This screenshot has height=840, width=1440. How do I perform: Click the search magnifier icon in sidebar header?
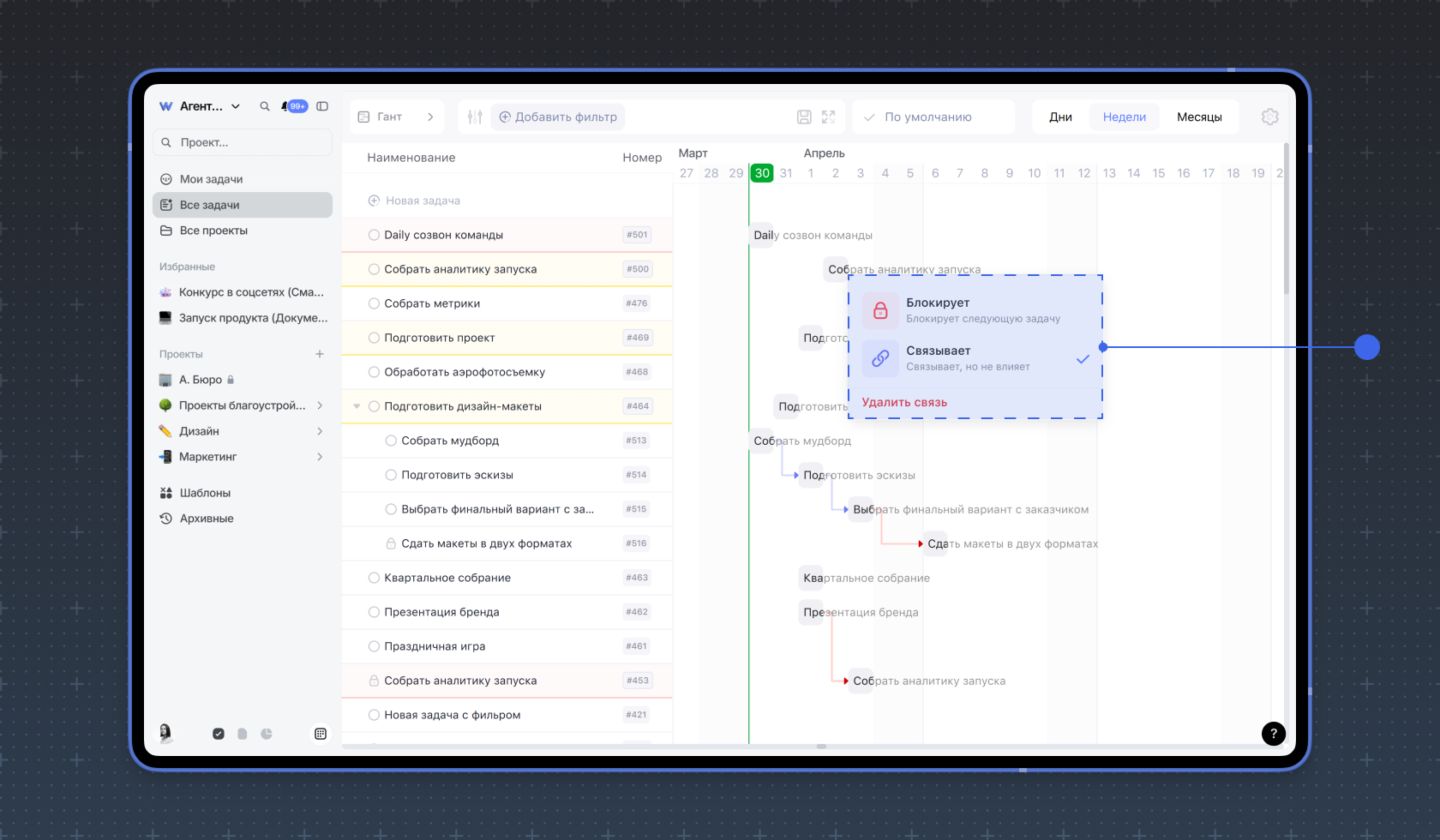click(265, 106)
